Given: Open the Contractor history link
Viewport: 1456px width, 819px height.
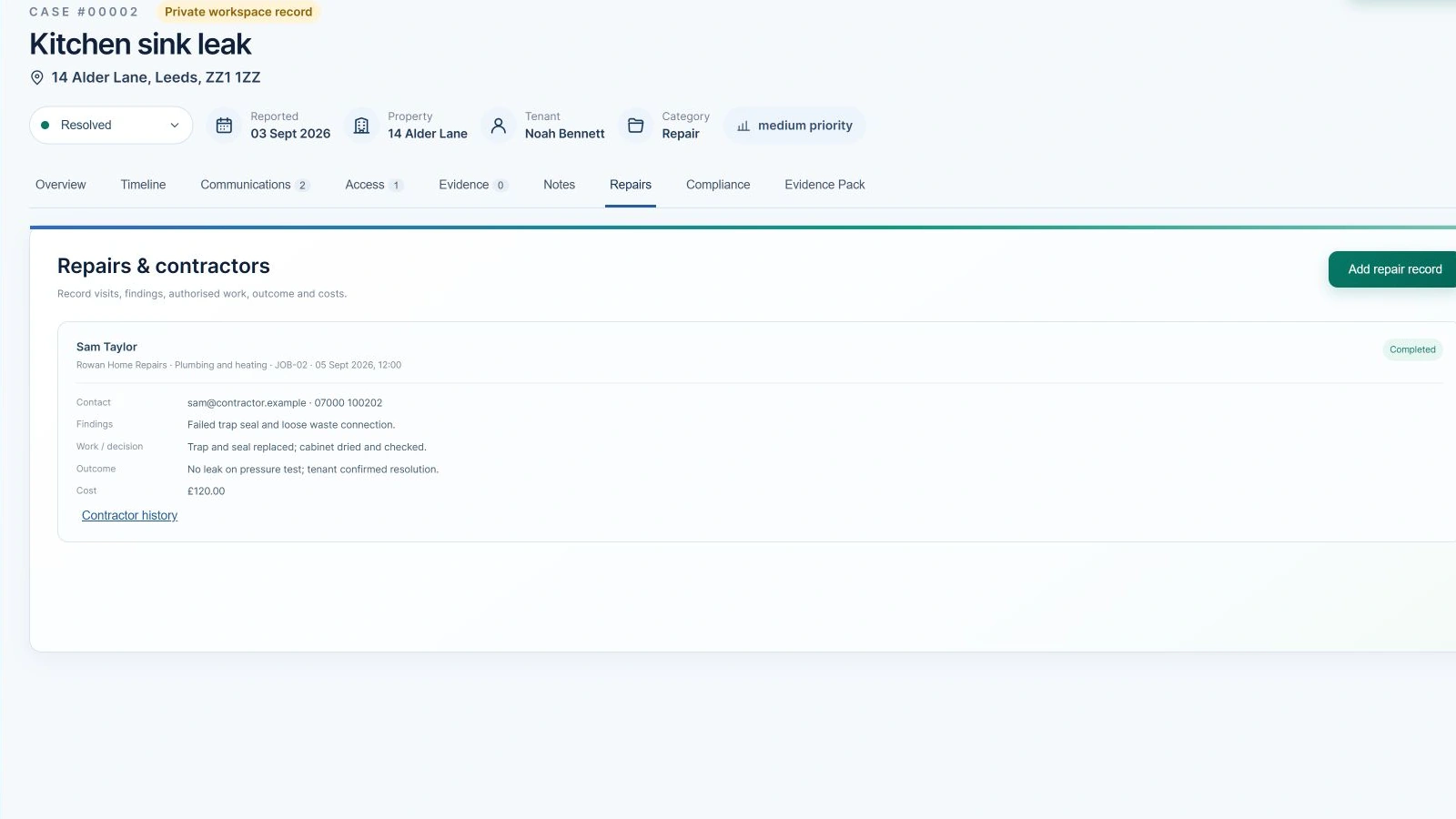Looking at the screenshot, I should click(x=129, y=515).
